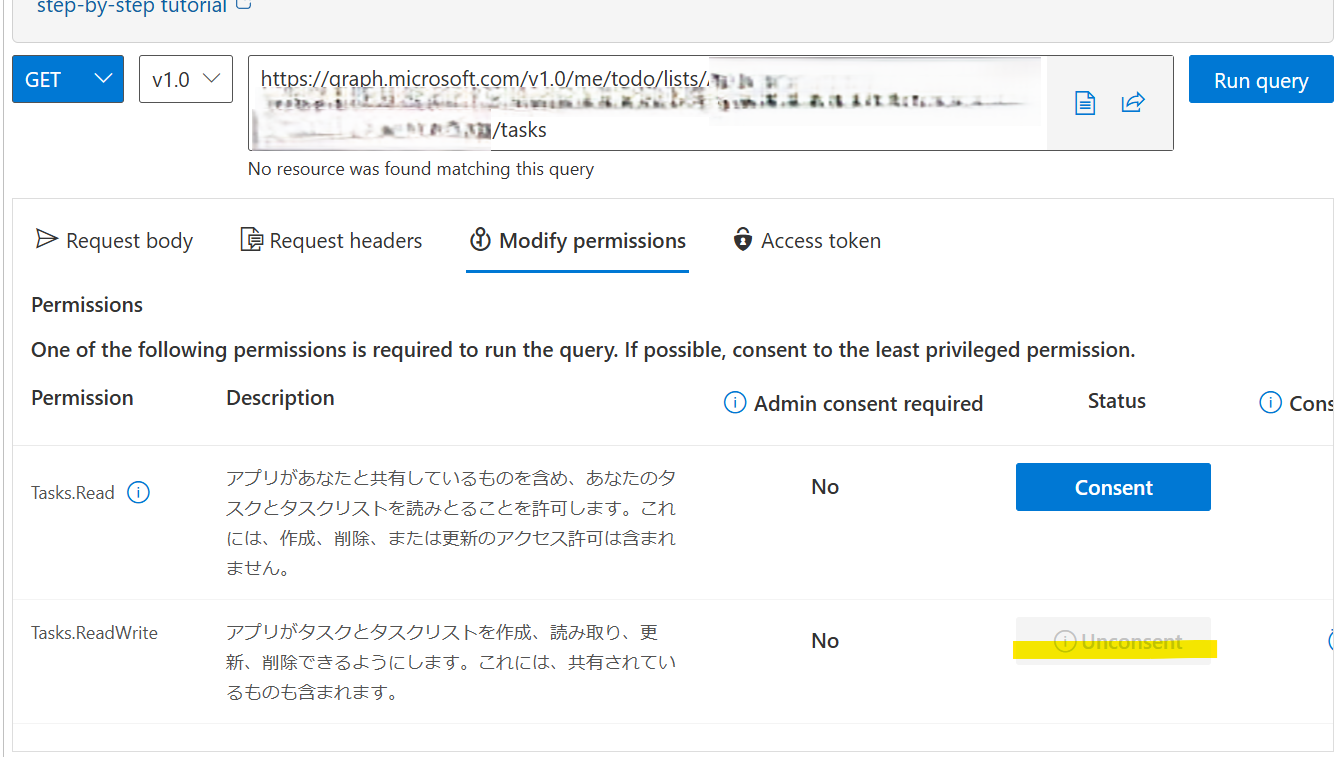Click the info icon beside Tasks.Read
This screenshot has height=757, width=1341.
click(139, 492)
